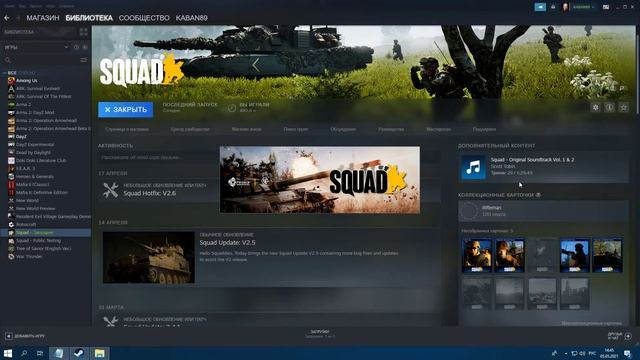
Task: Open the МАГАЗИН store tab
Action: click(43, 18)
